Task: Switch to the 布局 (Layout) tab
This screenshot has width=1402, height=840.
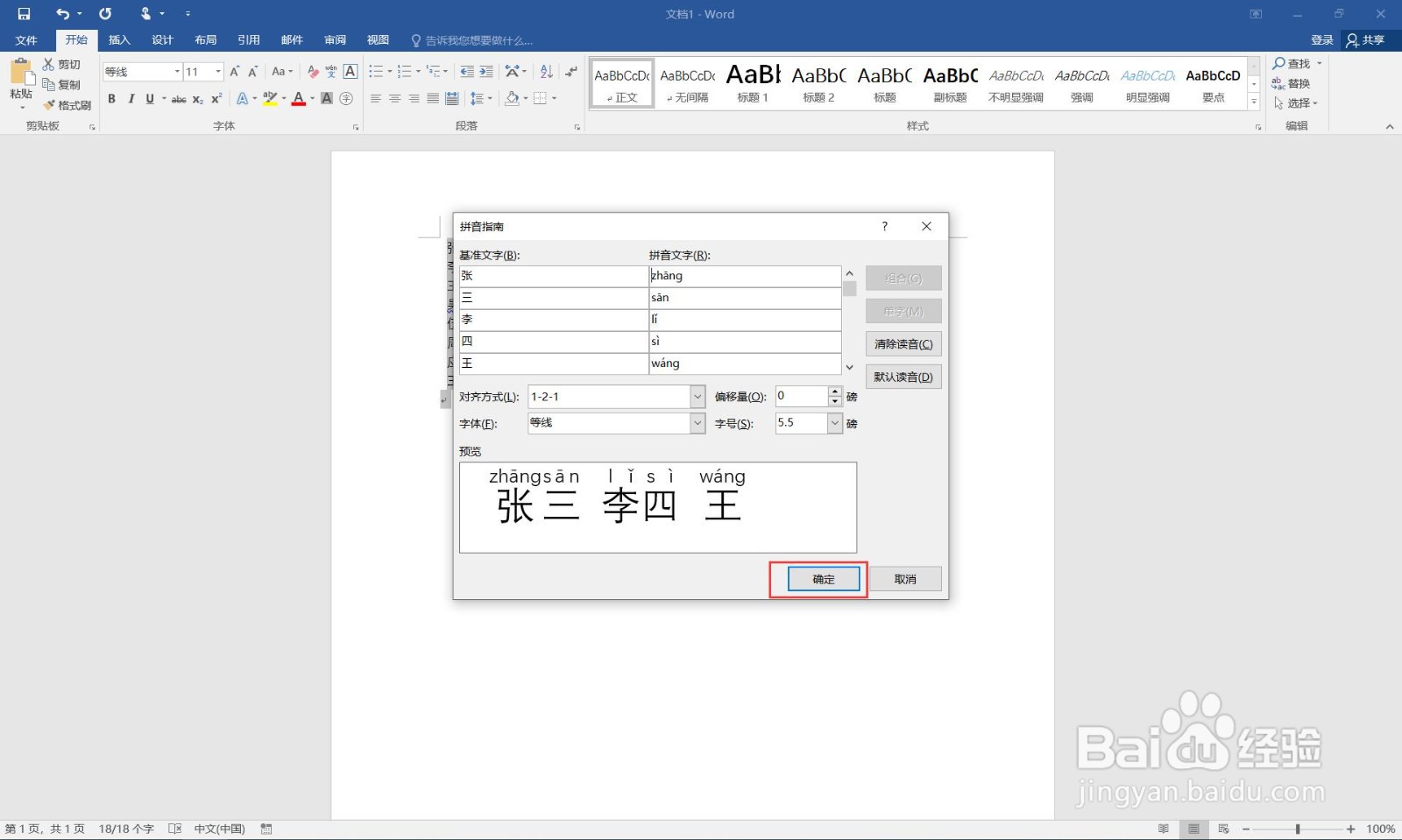Action: 206,40
